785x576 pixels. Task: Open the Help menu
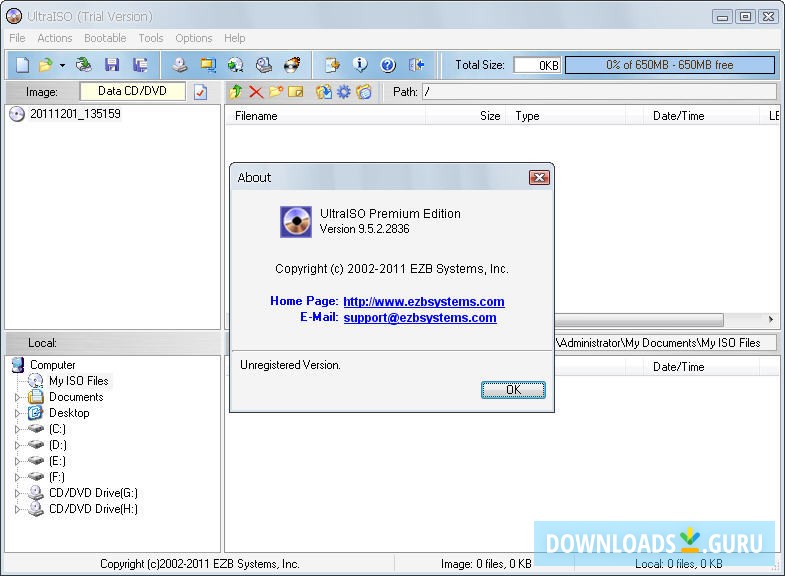[x=234, y=38]
